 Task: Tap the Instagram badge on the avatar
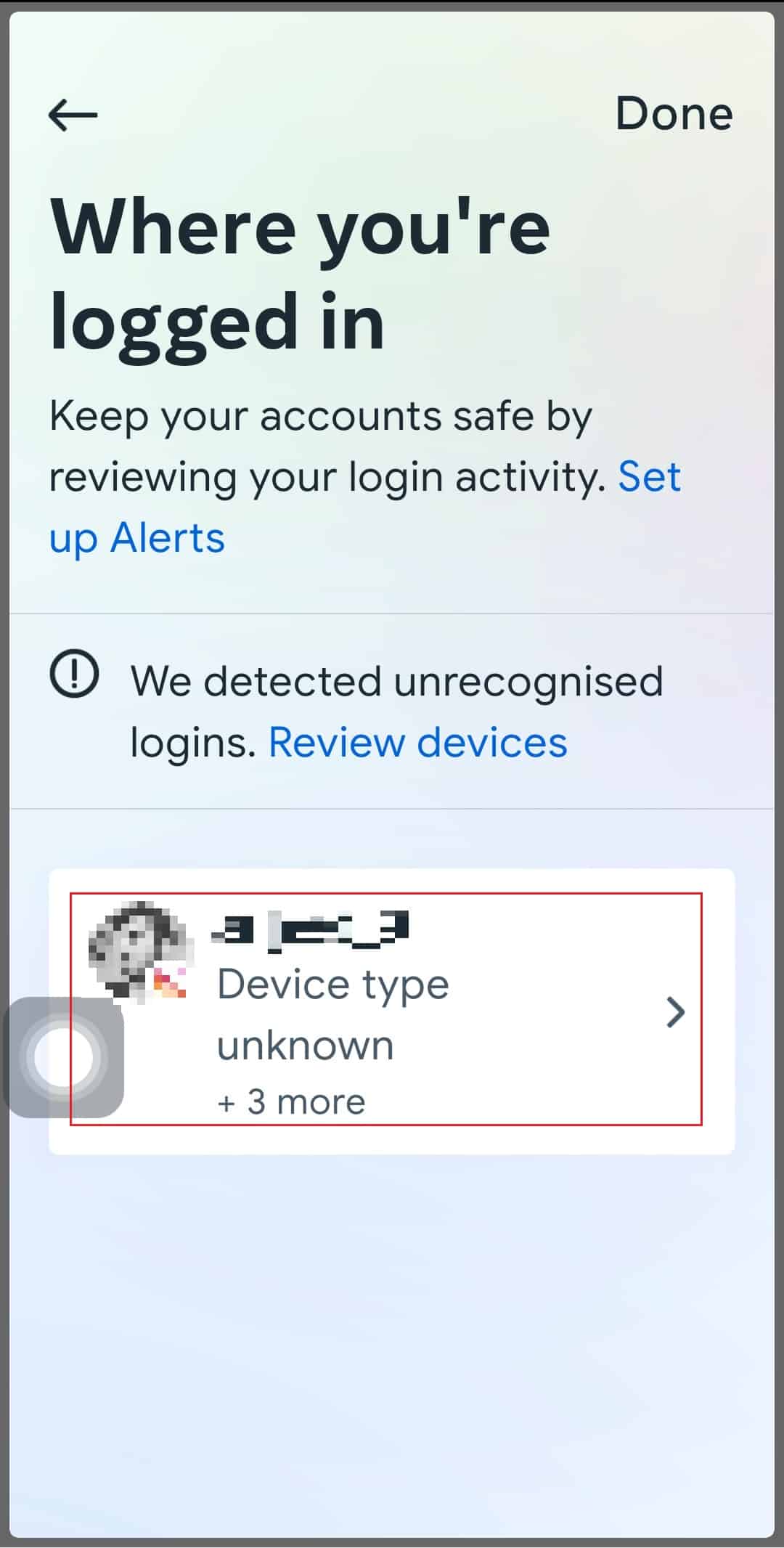(x=169, y=983)
